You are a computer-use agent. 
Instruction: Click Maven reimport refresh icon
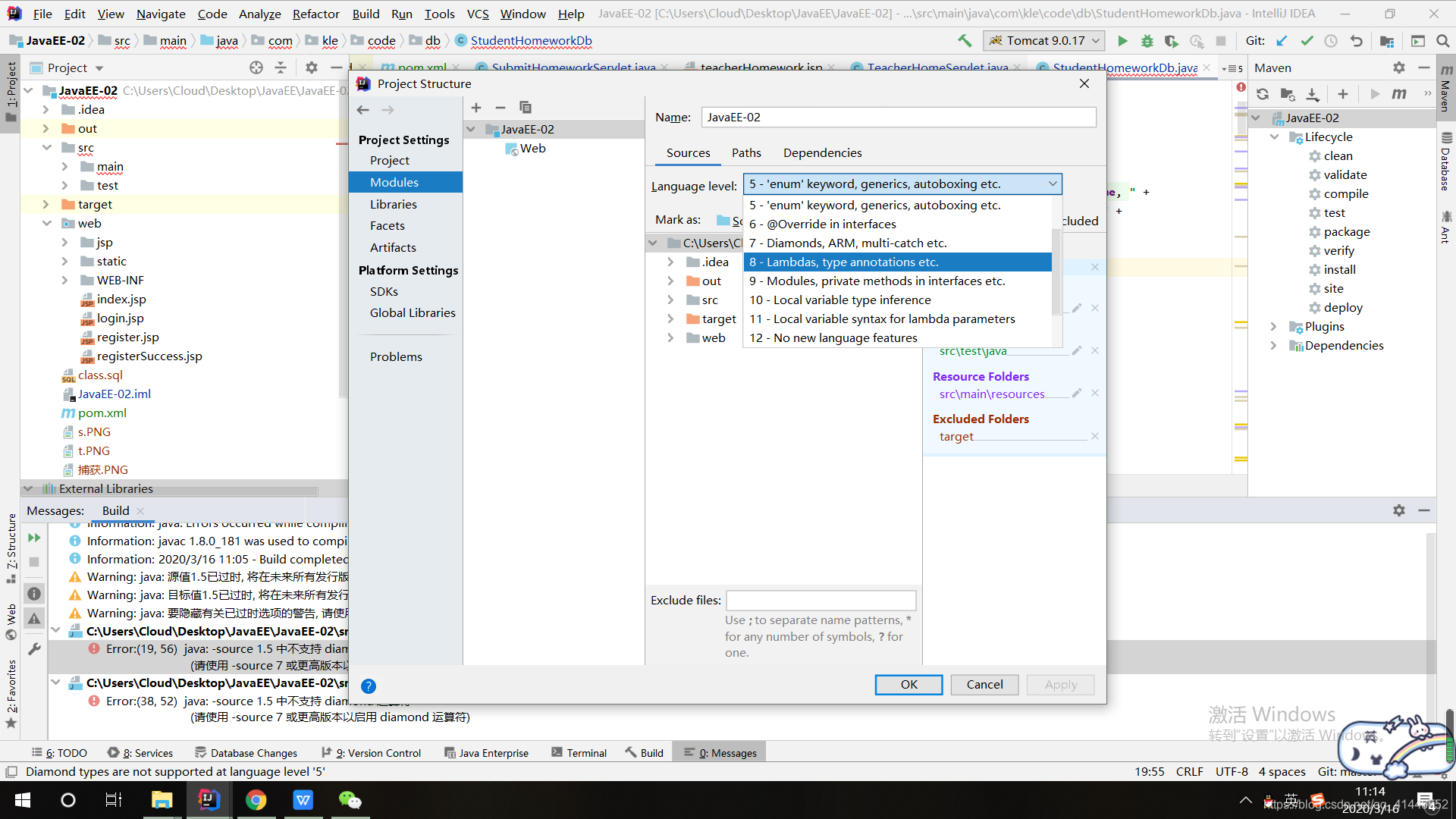coord(1263,94)
